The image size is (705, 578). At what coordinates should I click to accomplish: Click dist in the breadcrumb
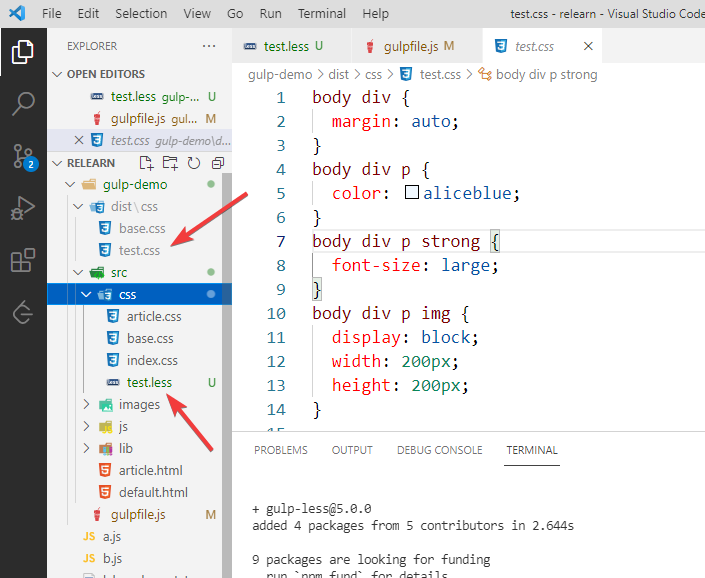click(338, 74)
